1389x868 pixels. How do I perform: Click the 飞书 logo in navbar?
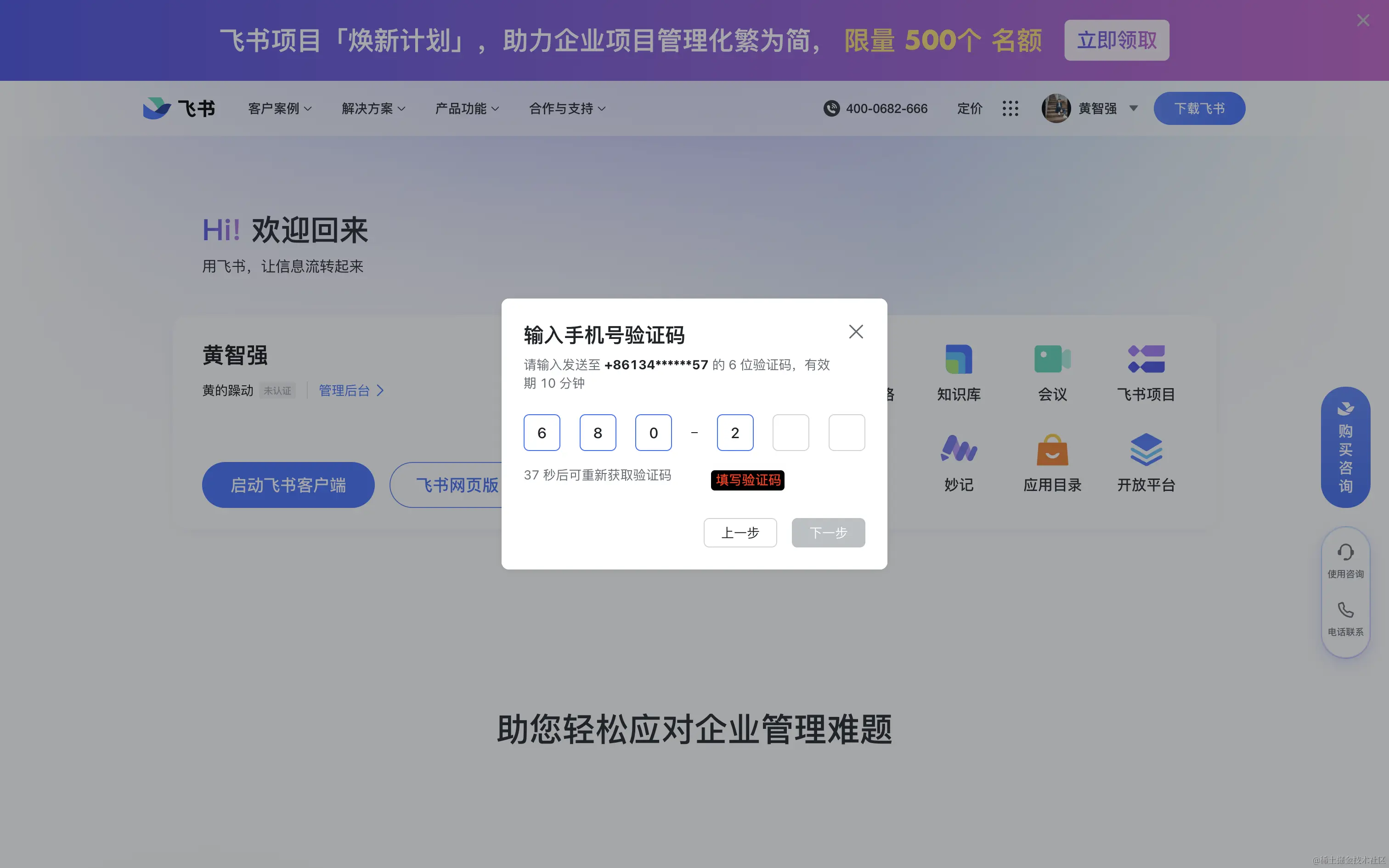(x=179, y=108)
